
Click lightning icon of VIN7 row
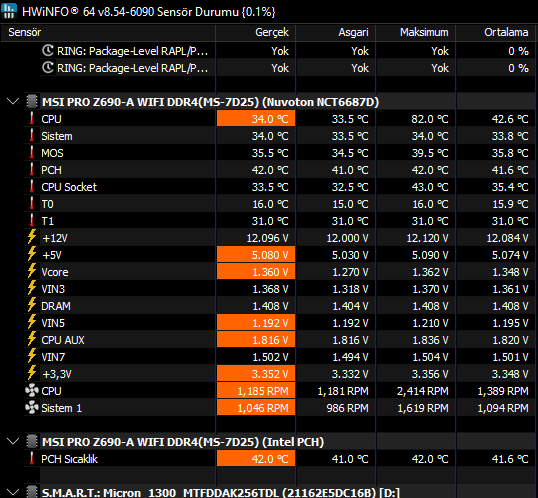pos(32,356)
